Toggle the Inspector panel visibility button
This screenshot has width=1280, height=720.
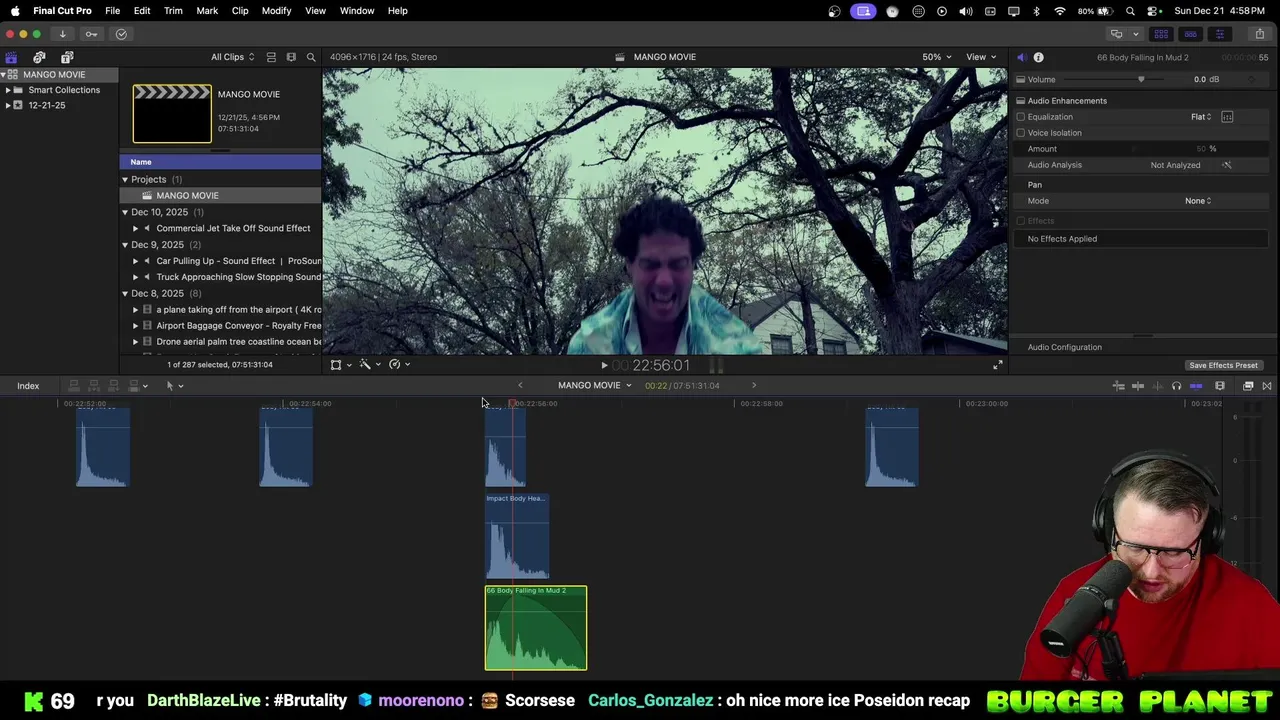[1219, 34]
